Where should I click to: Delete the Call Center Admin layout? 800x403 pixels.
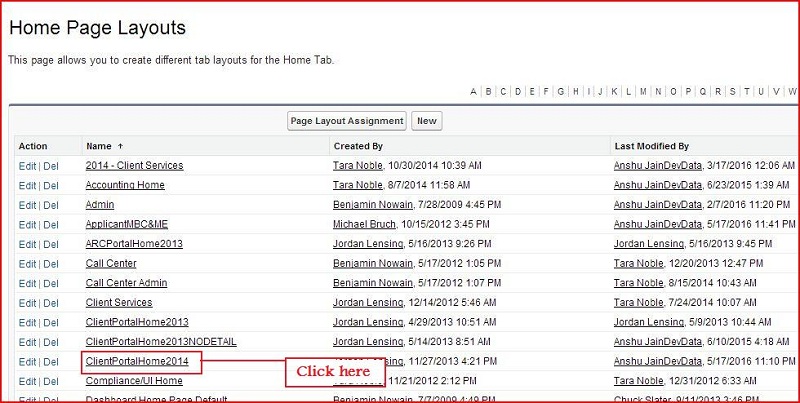[x=51, y=283]
